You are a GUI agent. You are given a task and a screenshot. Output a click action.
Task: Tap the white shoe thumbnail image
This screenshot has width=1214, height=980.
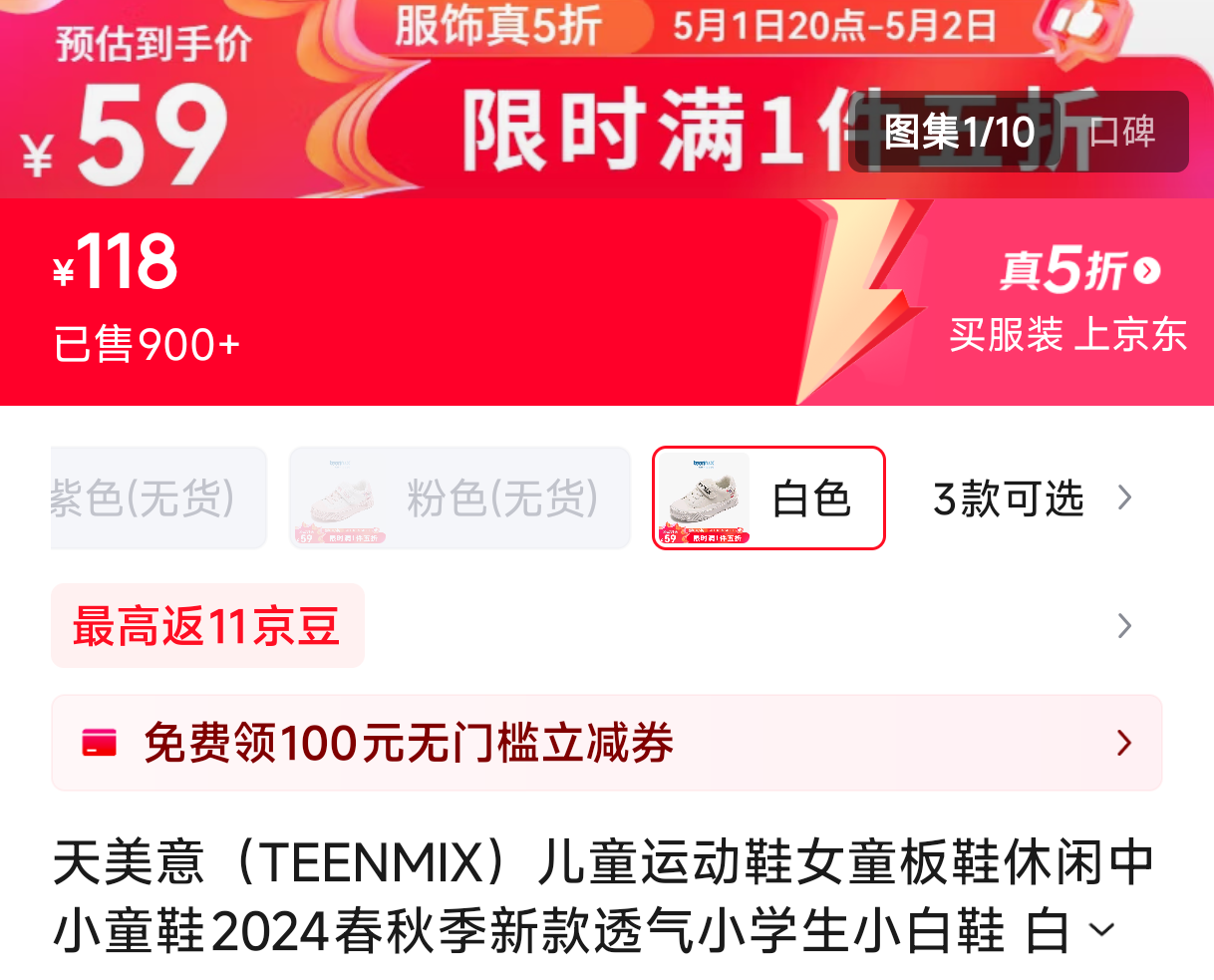[703, 497]
